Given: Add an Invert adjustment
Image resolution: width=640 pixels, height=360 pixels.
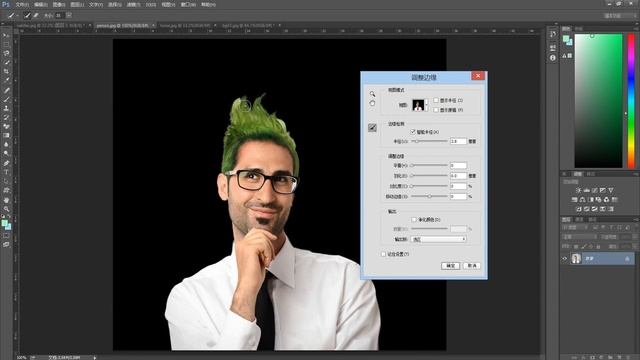Looking at the screenshot, I should click(x=578, y=209).
